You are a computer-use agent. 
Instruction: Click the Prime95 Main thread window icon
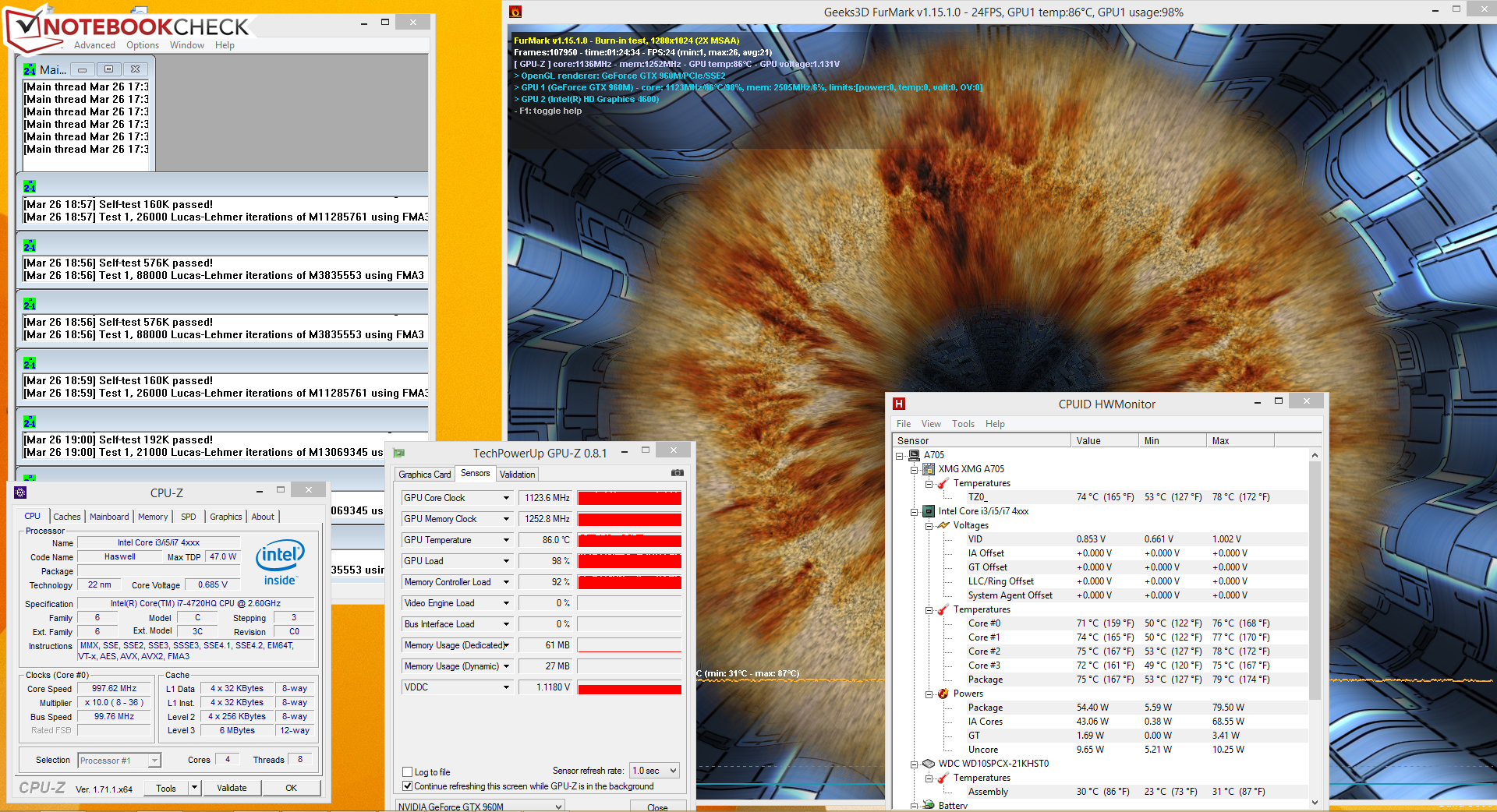[30, 69]
